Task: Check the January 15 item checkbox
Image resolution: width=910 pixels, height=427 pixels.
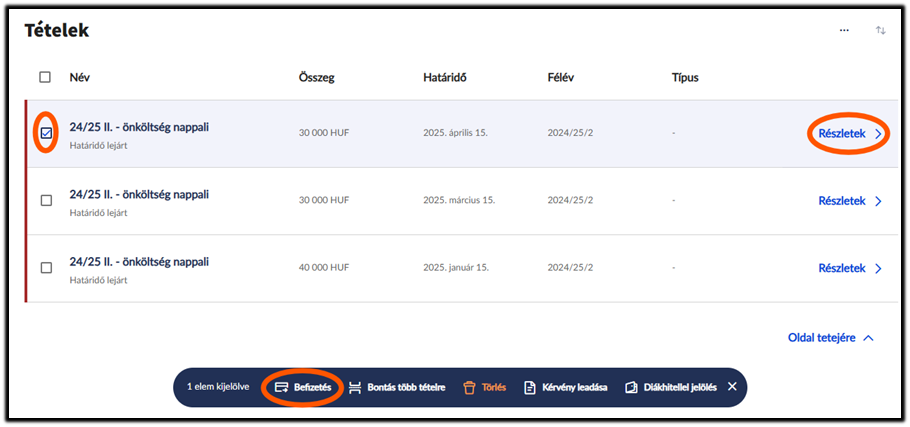Action: 46,268
